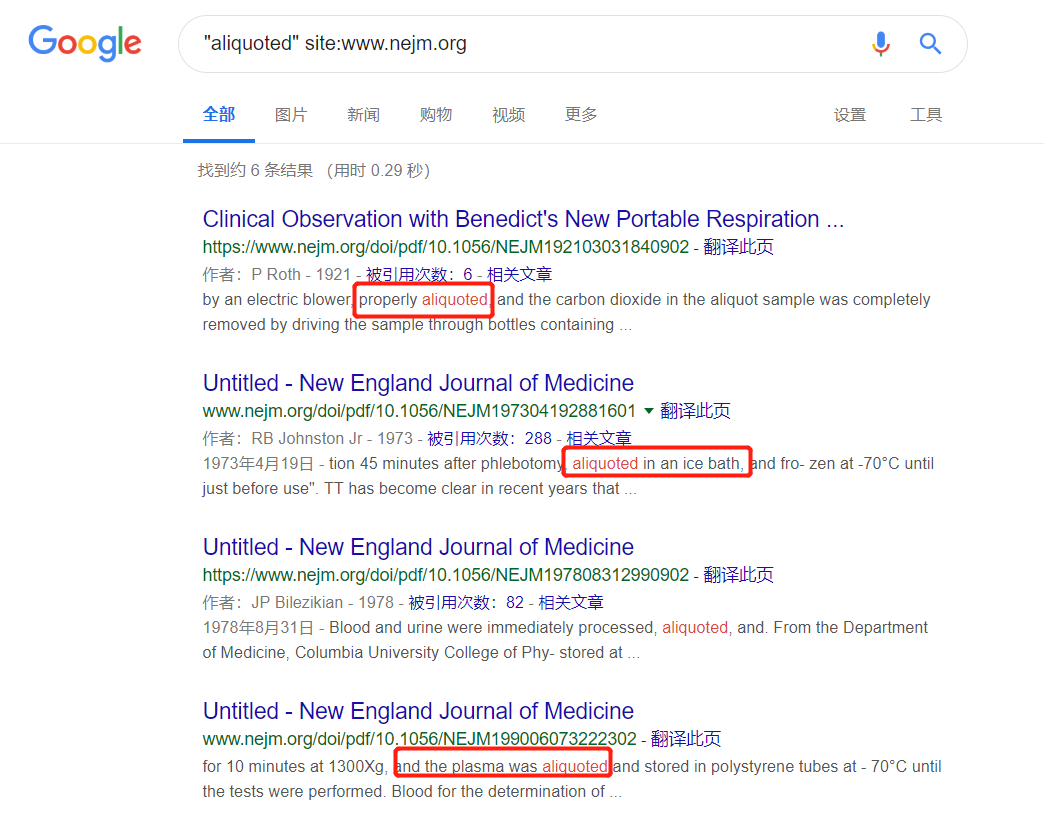Open 相关文章 for the JP Bilezikian result
The width and height of the screenshot is (1044, 828).
pos(571,602)
